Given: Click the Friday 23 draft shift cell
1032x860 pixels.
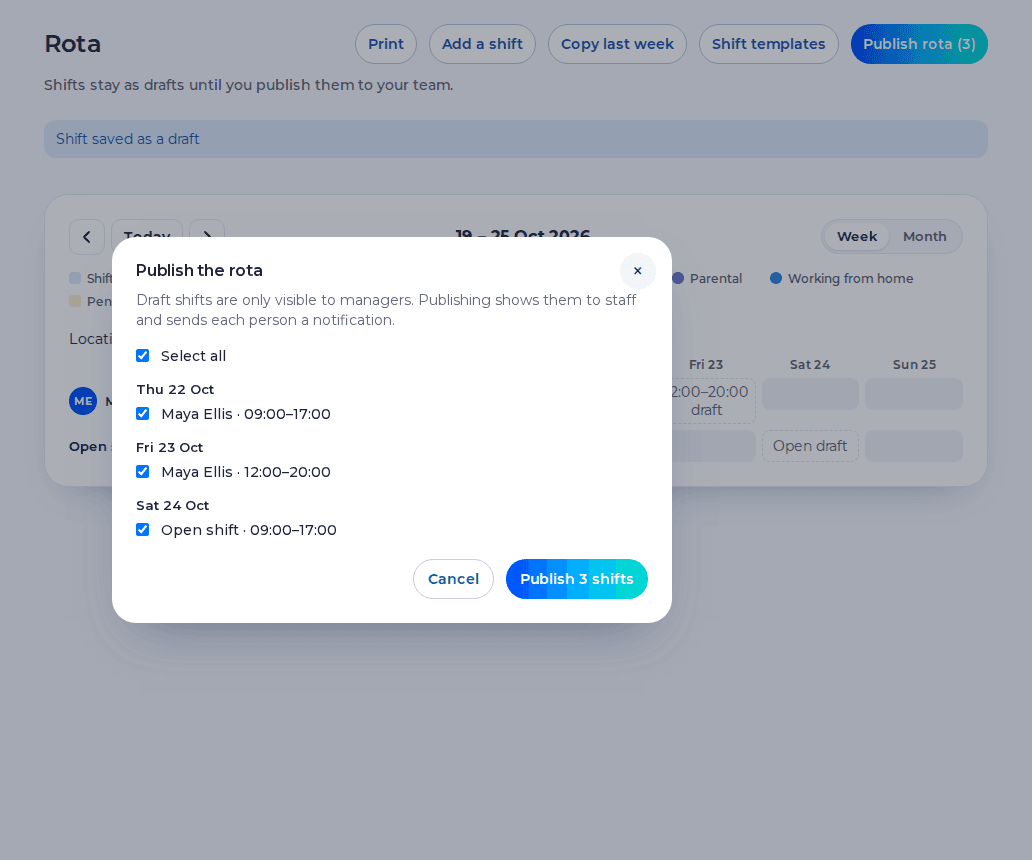Looking at the screenshot, I should pyautogui.click(x=713, y=401).
